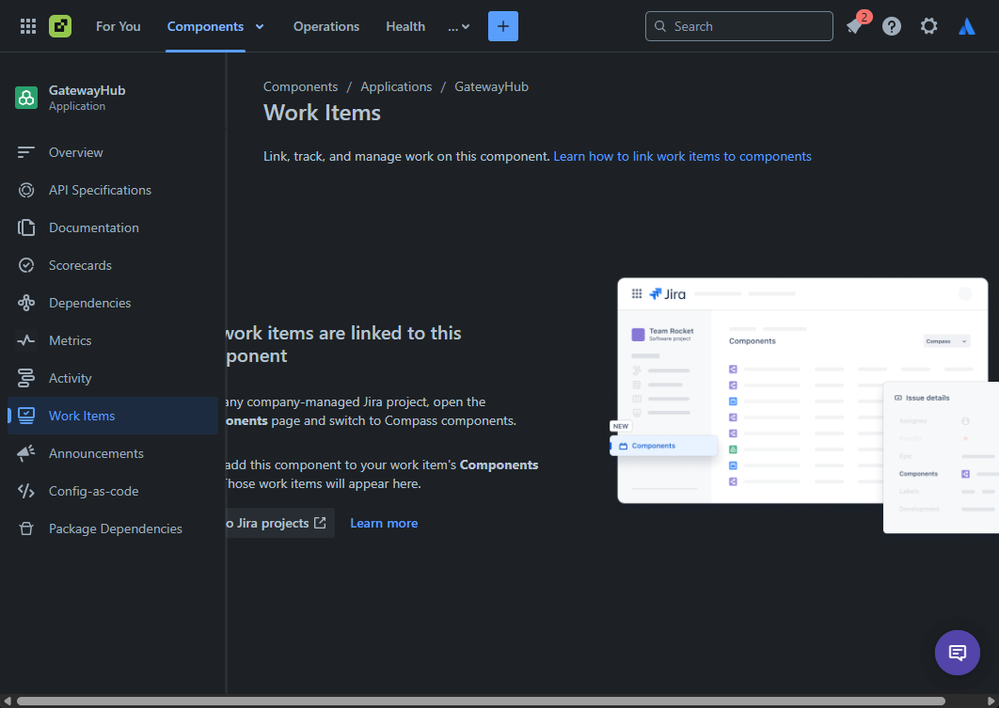The height and width of the screenshot is (708, 999).
Task: Navigate to Components breadcrumb
Action: point(301,87)
